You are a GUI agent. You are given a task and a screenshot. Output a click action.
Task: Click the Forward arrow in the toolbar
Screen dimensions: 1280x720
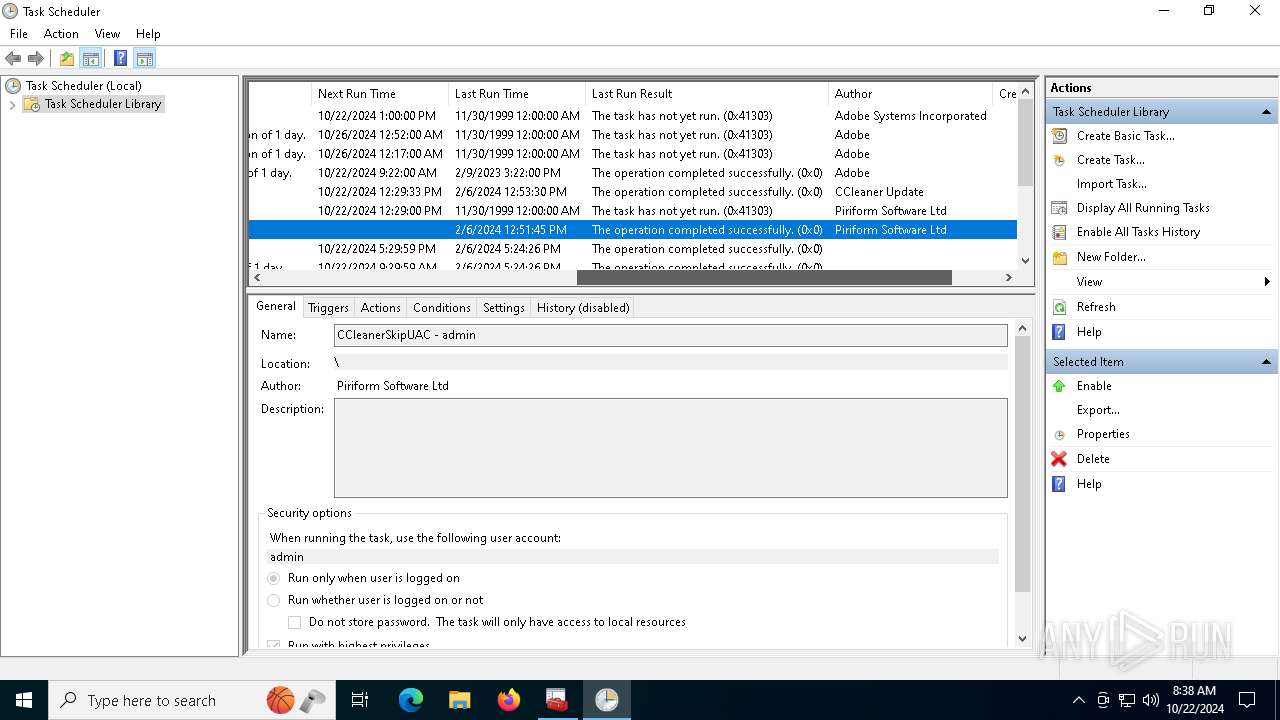(36, 59)
